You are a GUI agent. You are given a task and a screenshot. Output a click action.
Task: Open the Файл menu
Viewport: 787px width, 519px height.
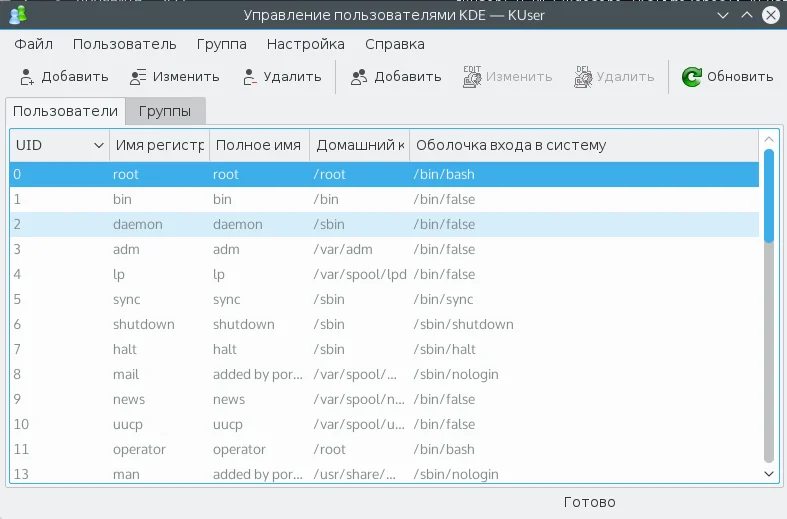coord(34,44)
